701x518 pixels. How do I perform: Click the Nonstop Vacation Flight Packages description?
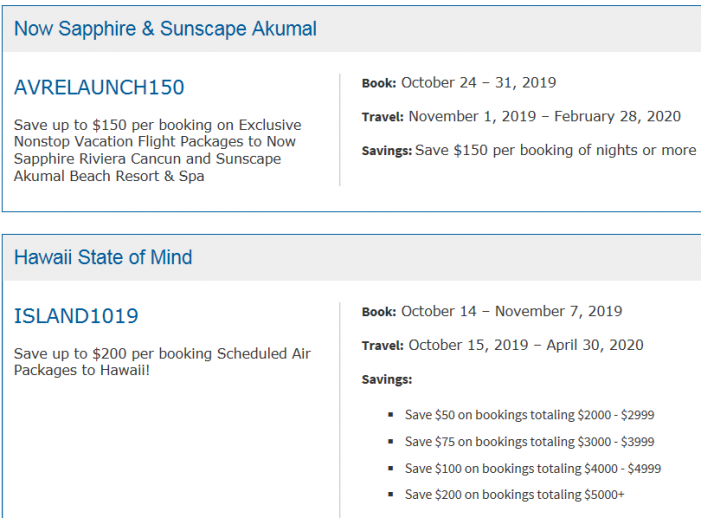click(x=157, y=150)
